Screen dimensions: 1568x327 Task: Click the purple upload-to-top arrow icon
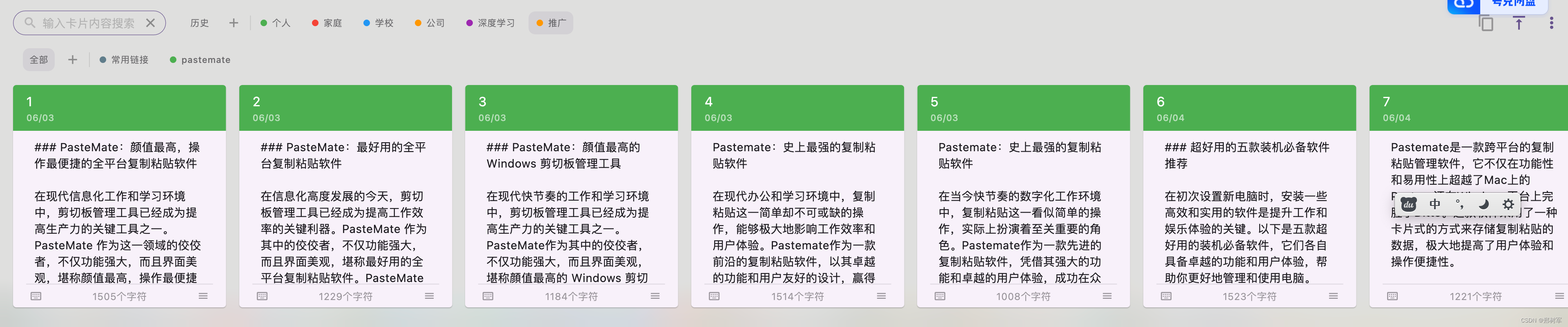[x=1519, y=22]
